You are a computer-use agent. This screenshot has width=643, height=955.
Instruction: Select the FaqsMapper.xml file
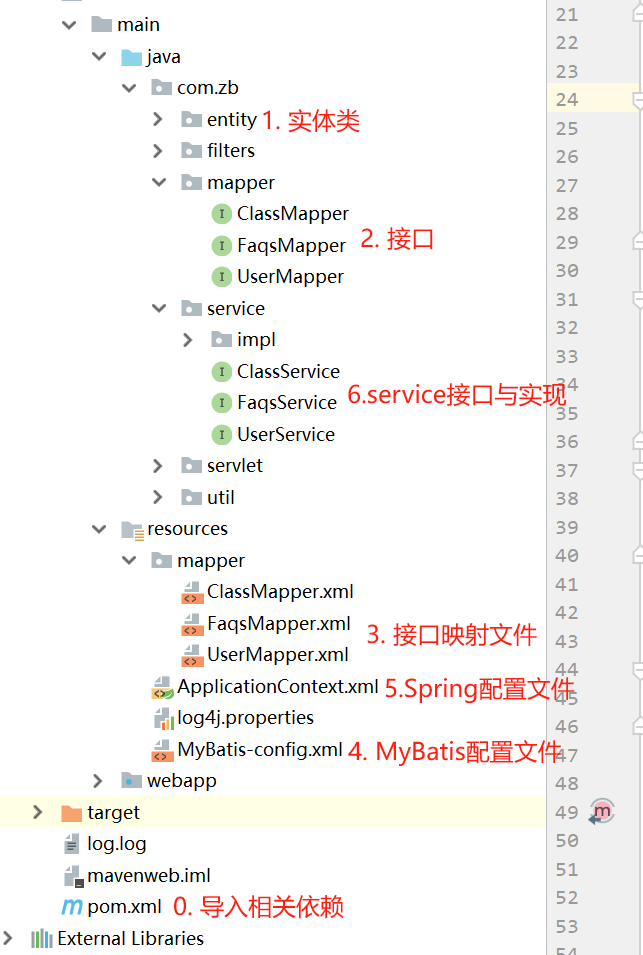279,623
